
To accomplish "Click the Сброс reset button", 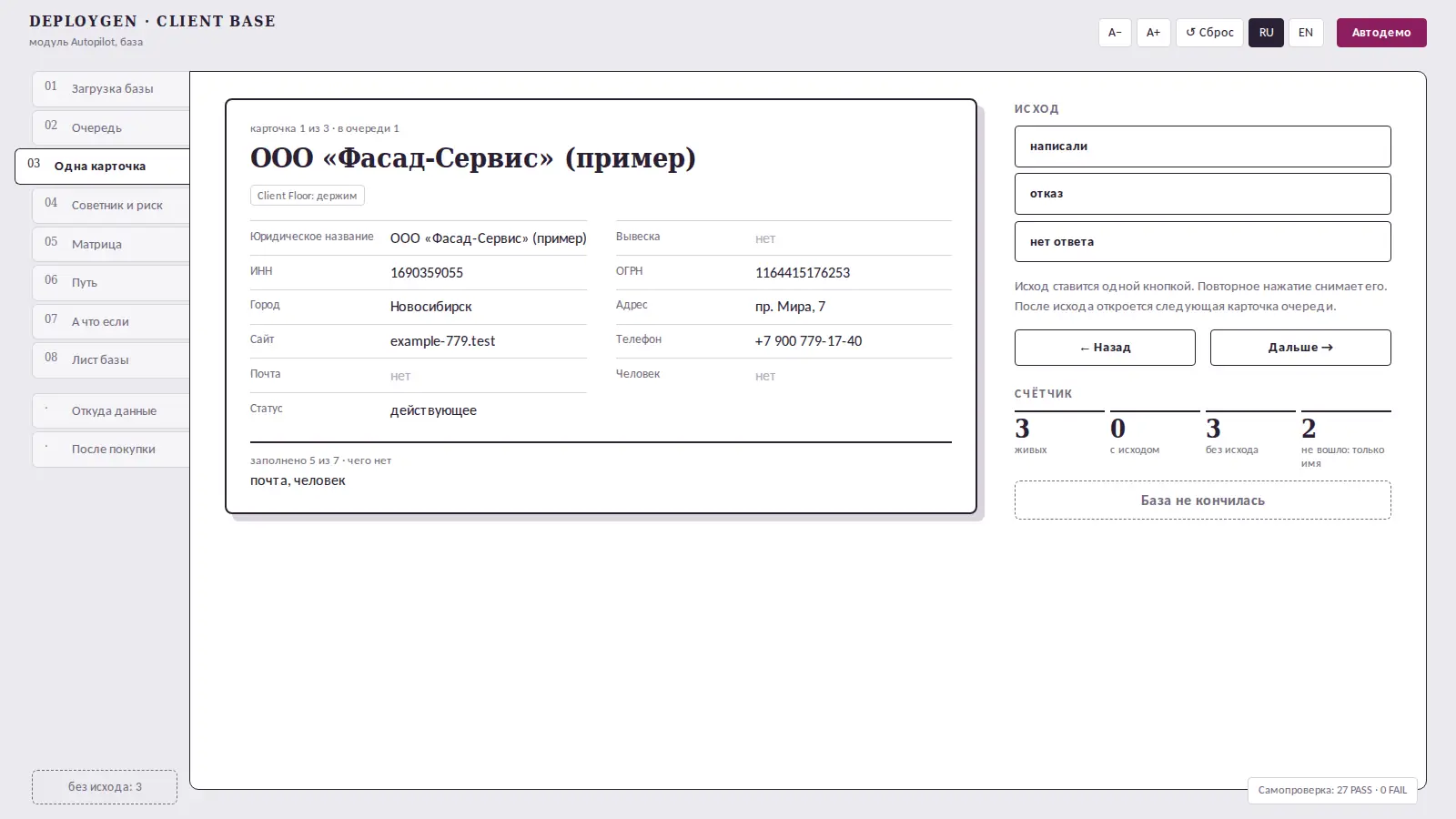I will tap(1209, 33).
